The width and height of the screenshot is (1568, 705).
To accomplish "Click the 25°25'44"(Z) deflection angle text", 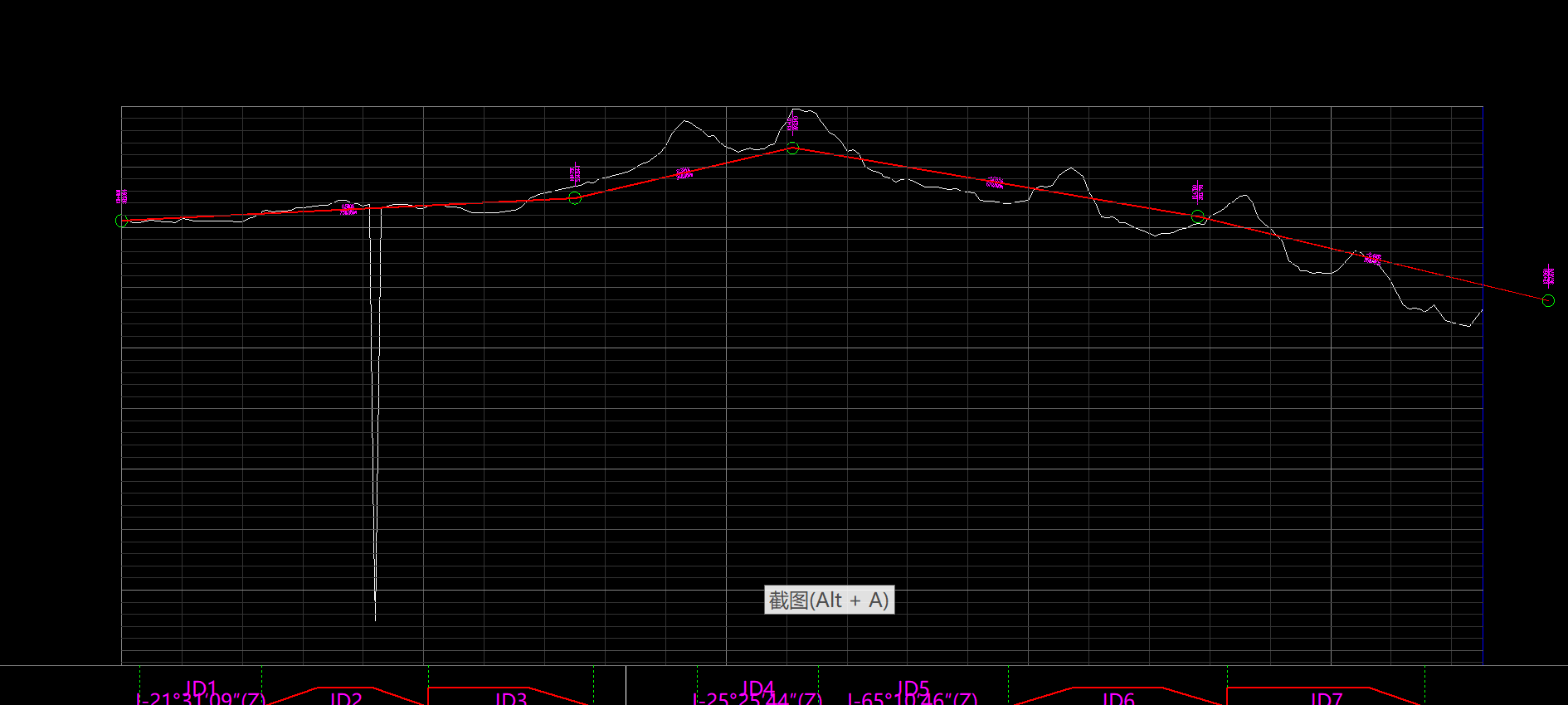I will (757, 700).
